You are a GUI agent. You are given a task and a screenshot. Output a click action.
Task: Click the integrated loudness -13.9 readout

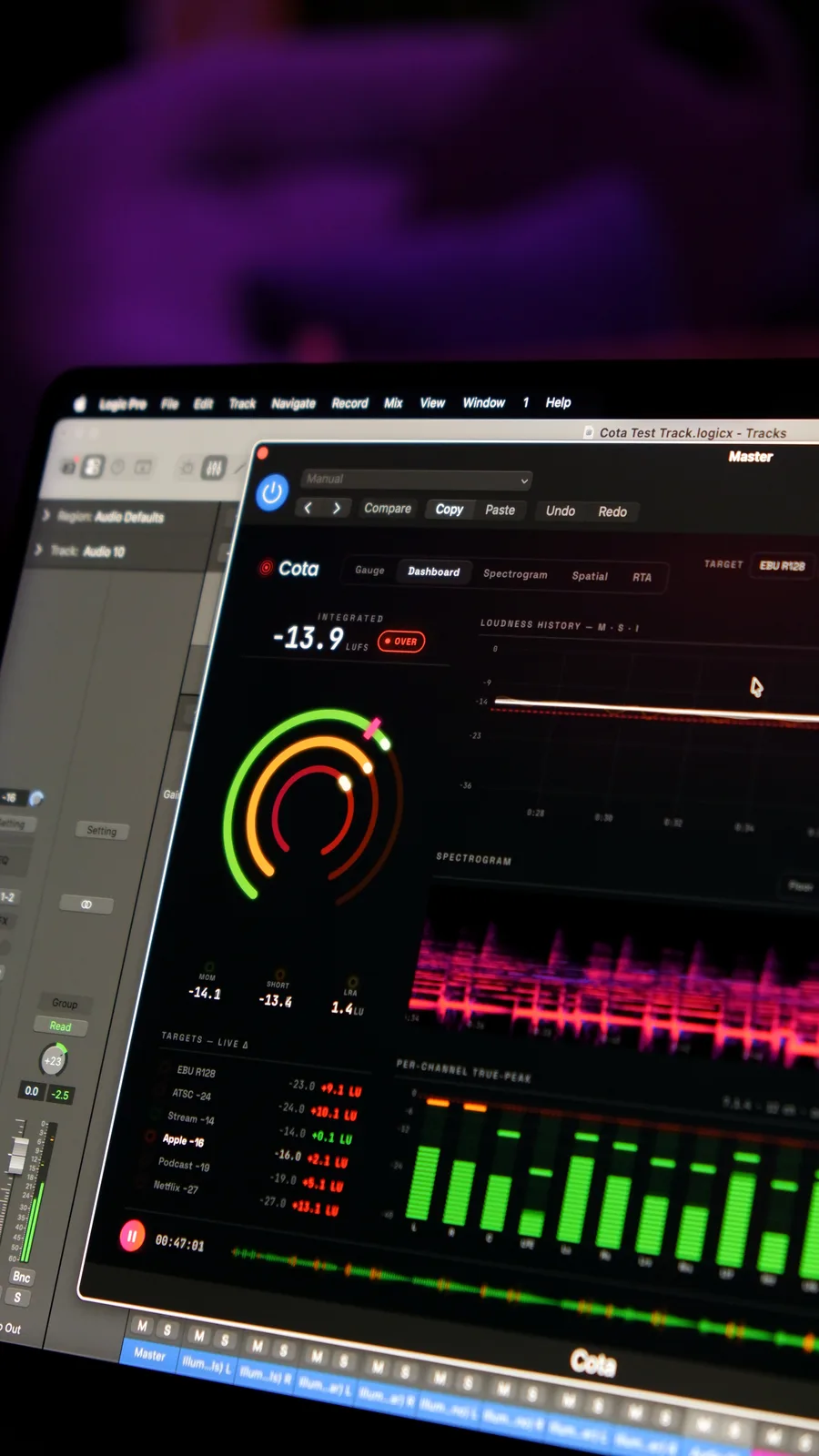pos(308,638)
